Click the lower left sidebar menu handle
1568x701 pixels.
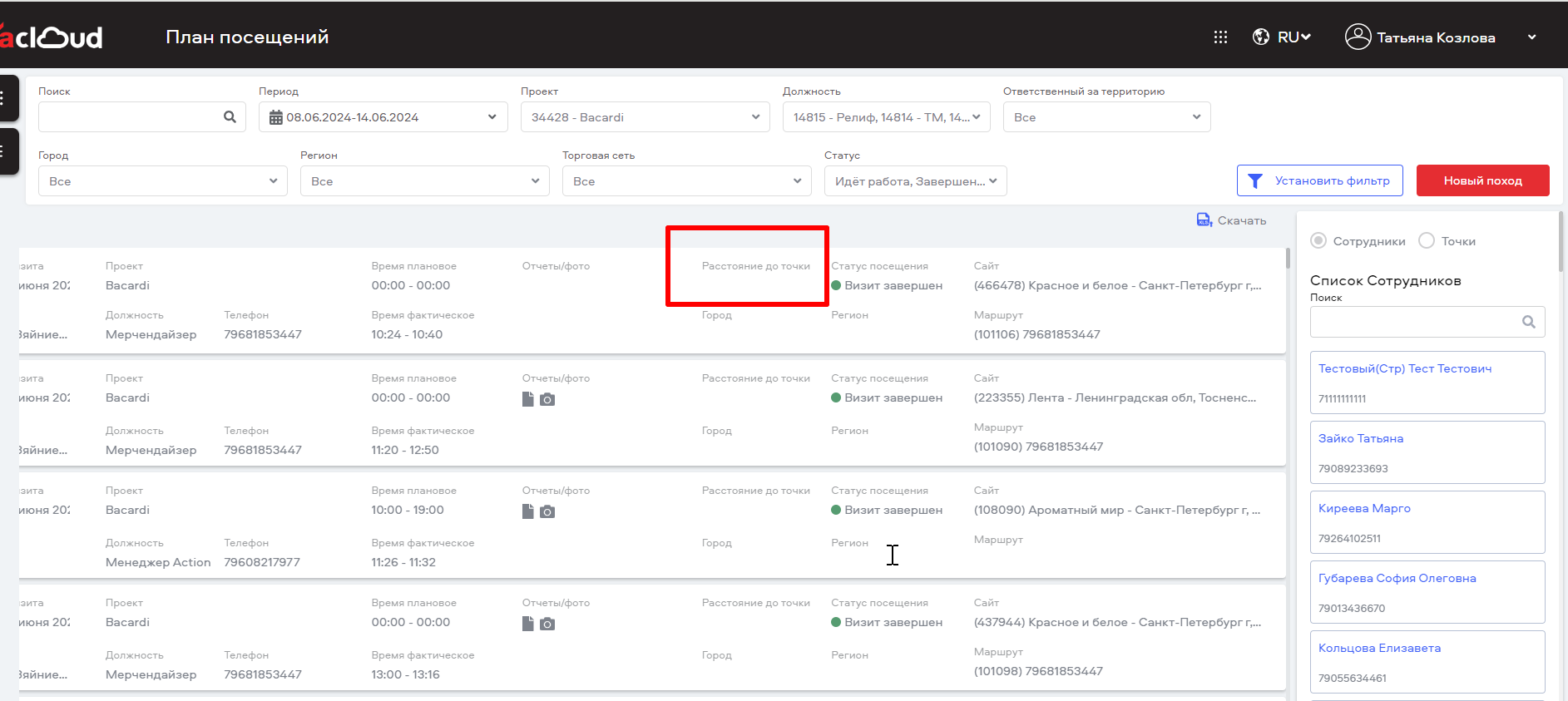pyautogui.click(x=7, y=151)
